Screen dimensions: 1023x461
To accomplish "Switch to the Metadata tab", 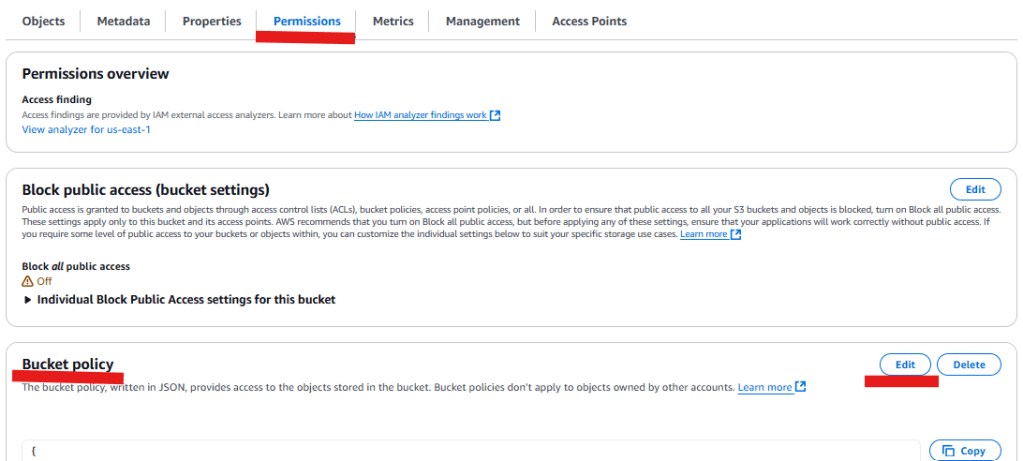I will pyautogui.click(x=123, y=21).
